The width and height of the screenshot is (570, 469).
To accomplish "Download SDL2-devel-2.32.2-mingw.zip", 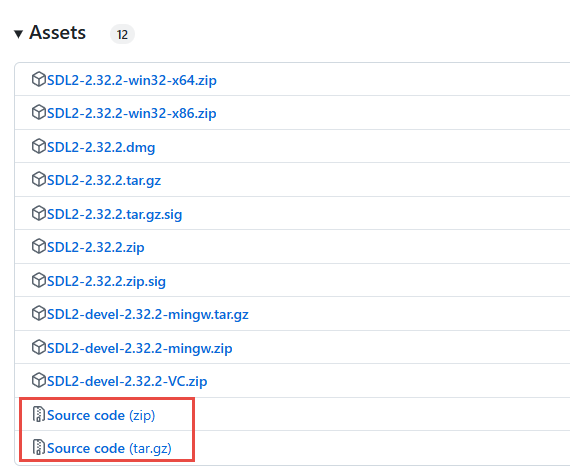I will click(140, 348).
